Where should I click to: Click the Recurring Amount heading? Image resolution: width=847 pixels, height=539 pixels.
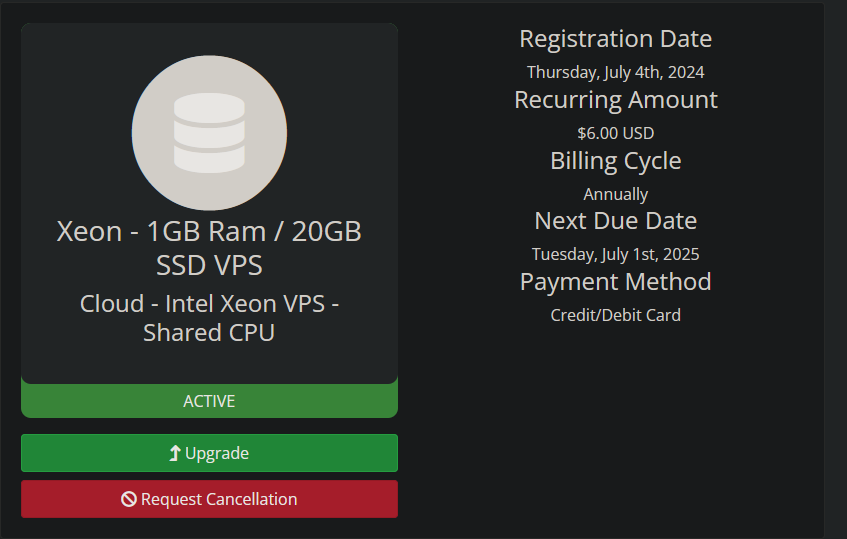tap(615, 100)
